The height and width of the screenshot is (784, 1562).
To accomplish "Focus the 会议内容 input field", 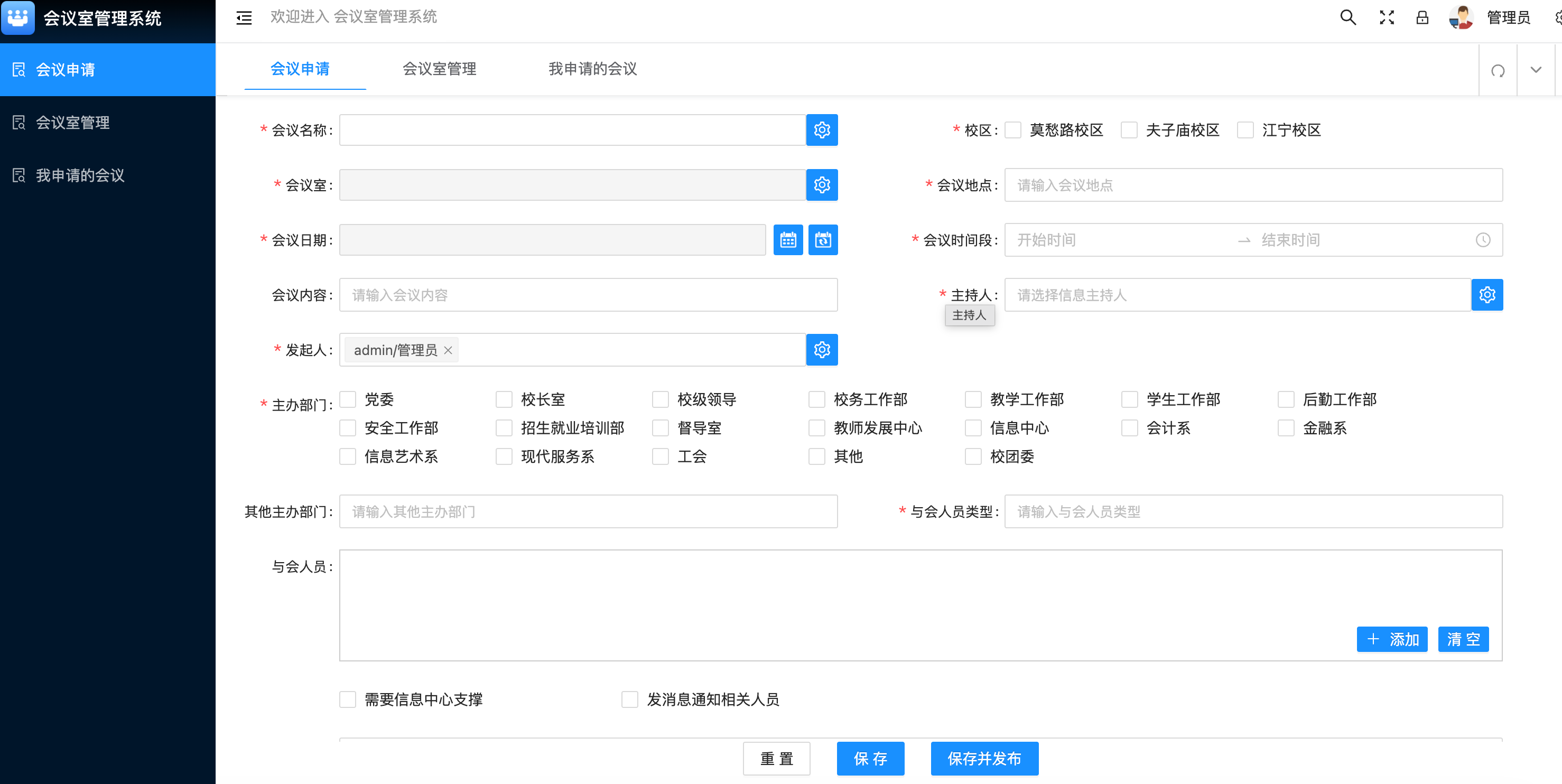I will [588, 295].
